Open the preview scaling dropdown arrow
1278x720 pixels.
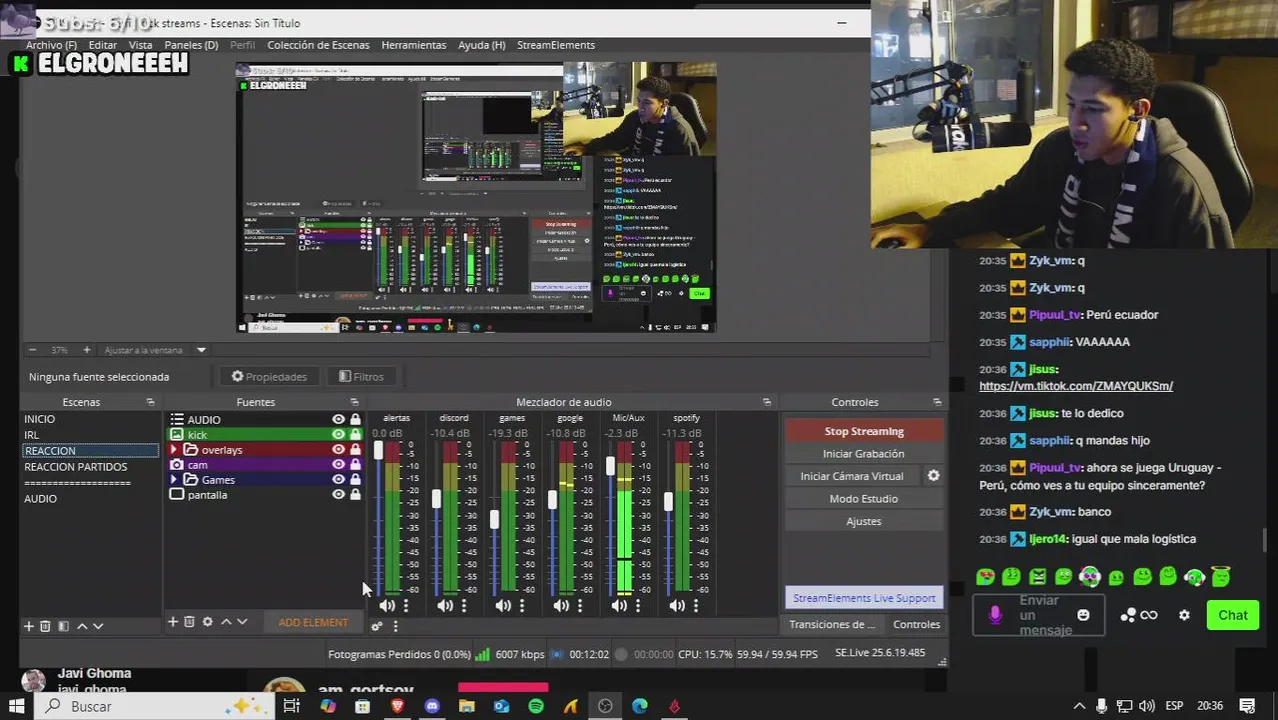pyautogui.click(x=201, y=350)
